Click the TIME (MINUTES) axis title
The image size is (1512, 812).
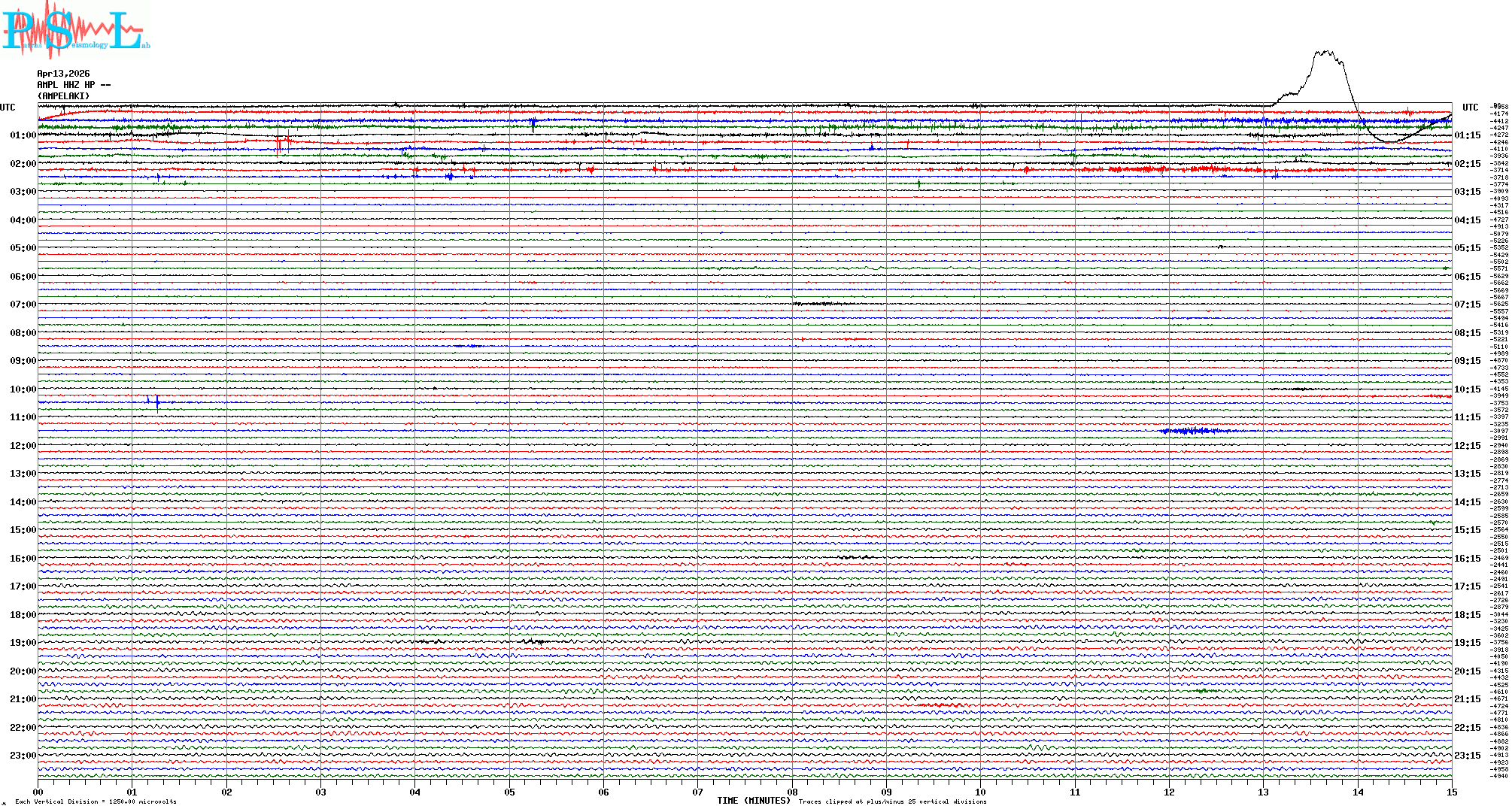pos(753,801)
